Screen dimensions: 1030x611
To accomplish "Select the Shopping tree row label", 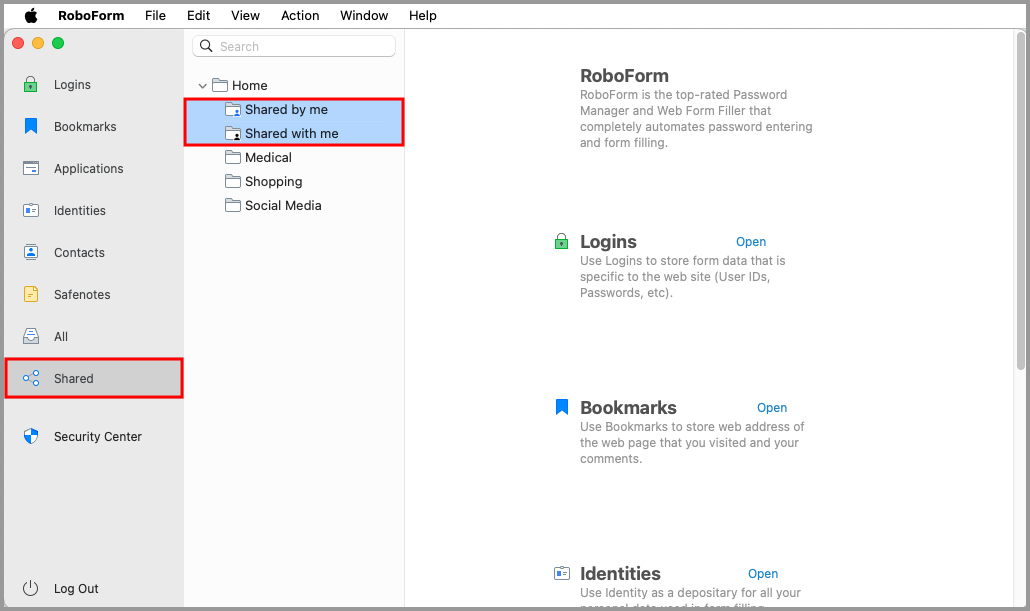I will pos(273,182).
